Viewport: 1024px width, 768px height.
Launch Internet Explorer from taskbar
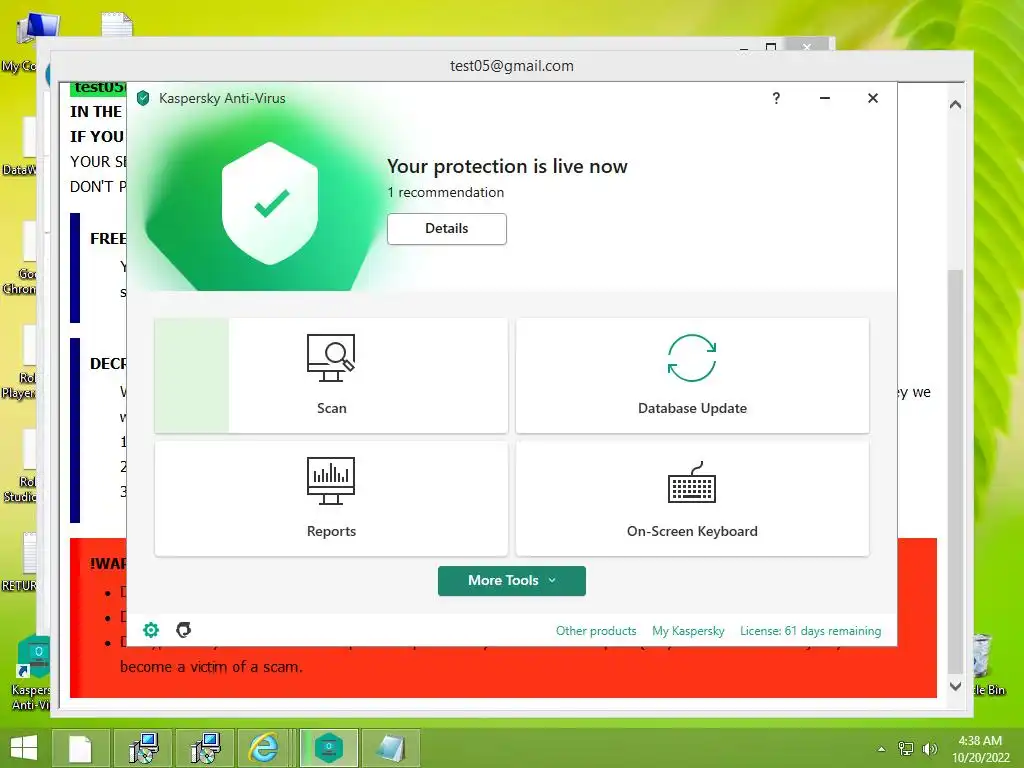[x=264, y=748]
